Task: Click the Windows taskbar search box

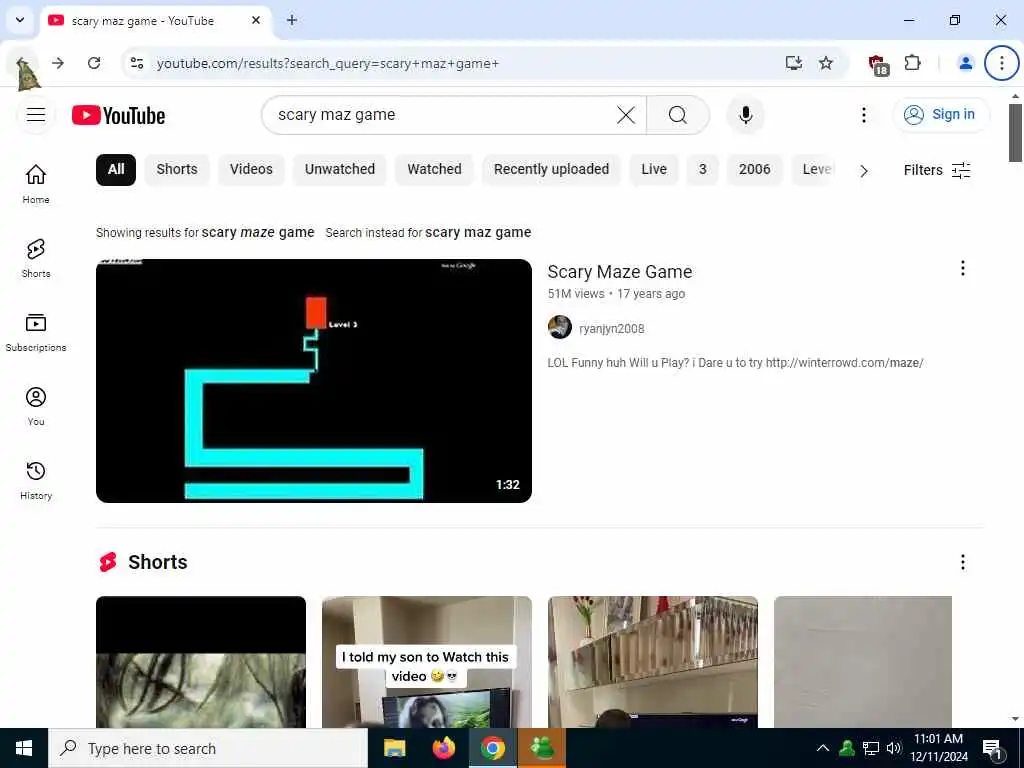Action: coord(208,748)
